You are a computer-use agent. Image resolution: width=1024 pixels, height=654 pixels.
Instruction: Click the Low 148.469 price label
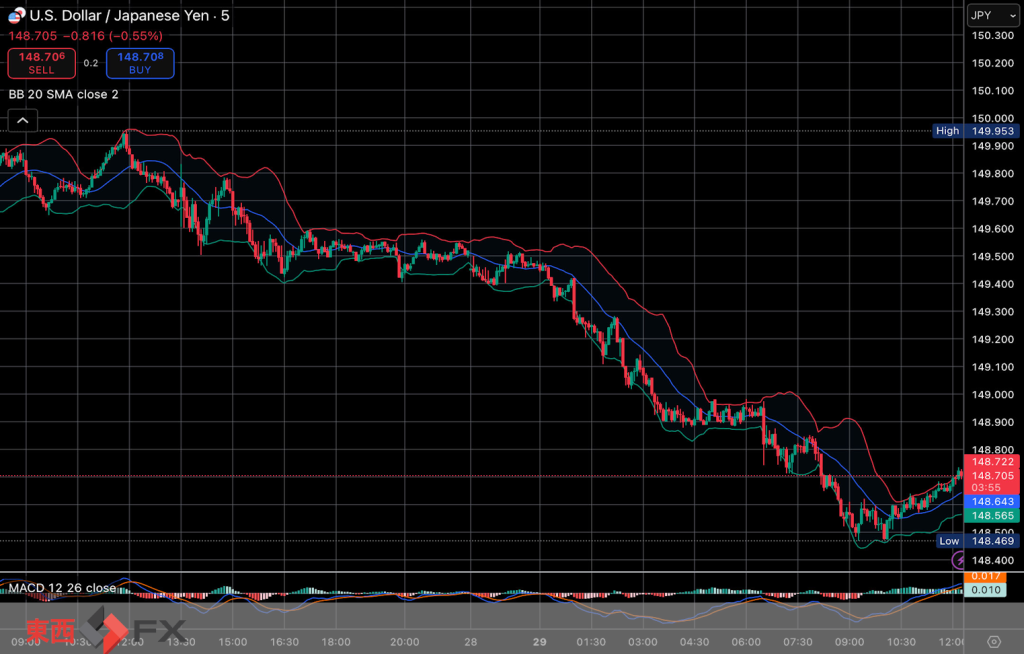coord(977,541)
